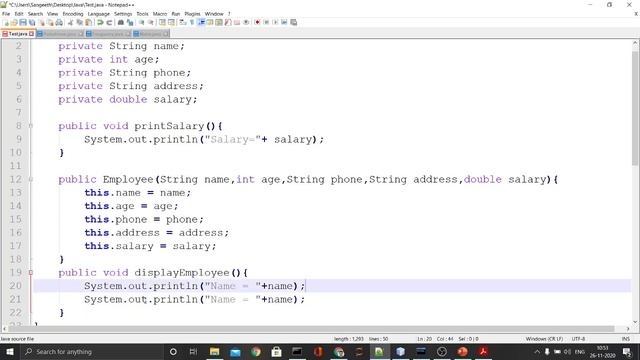
Task: Click line number 12 in the margin
Action: click(16, 179)
